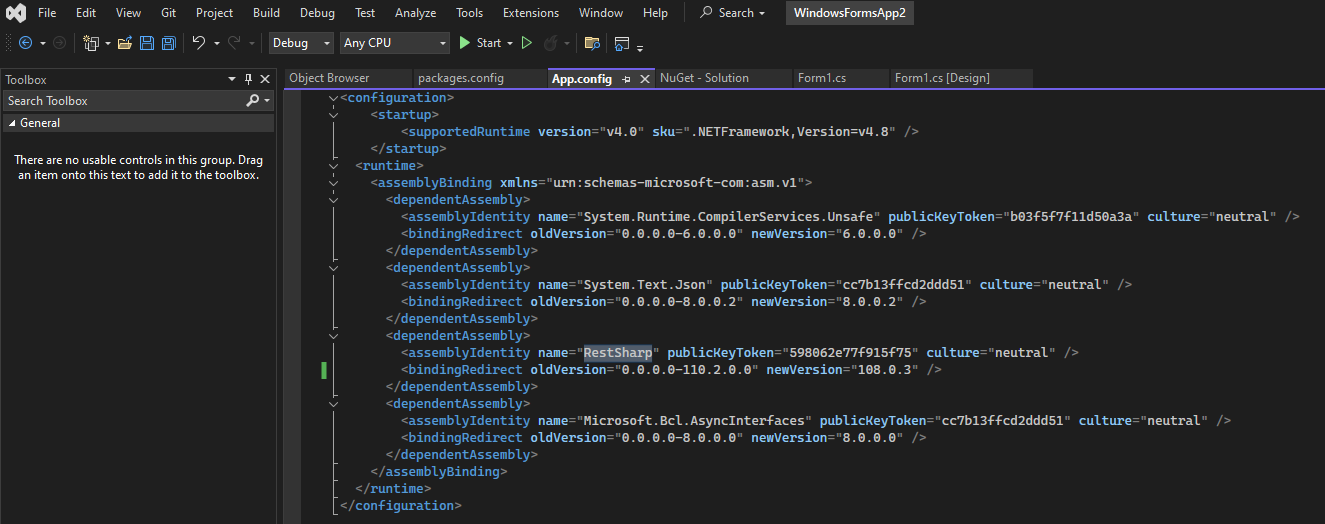Open the Analyze menu
The width and height of the screenshot is (1325, 524).
[x=415, y=13]
